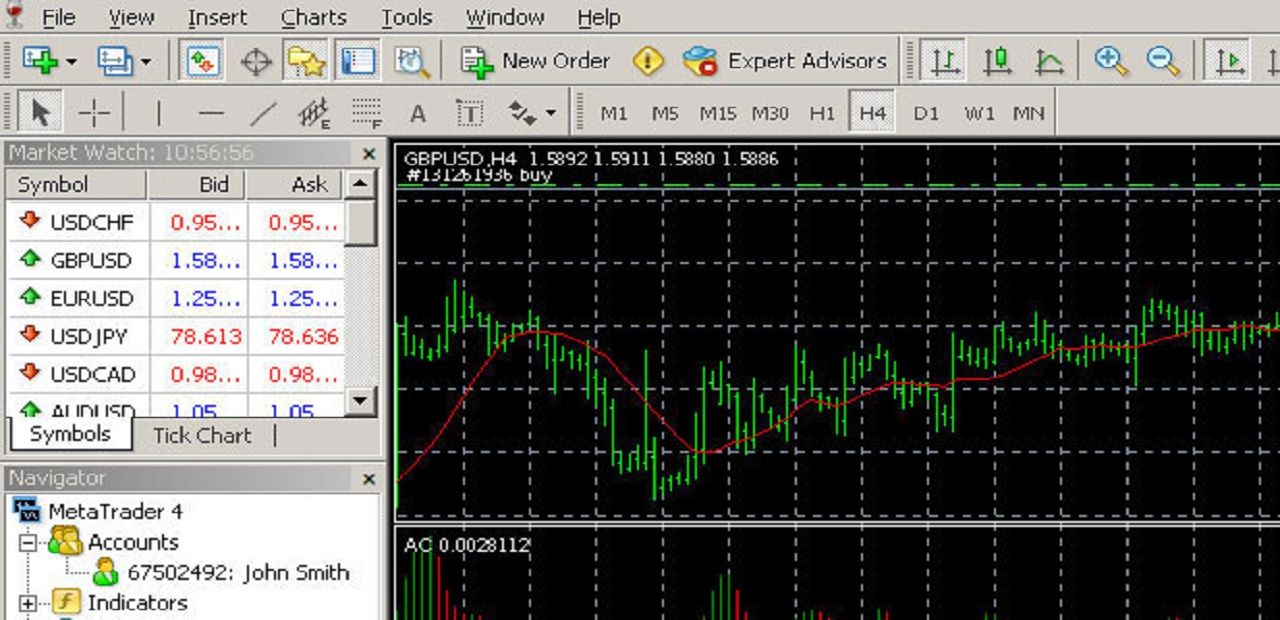1280x620 pixels.
Task: Toggle the Terminal panel button
Action: click(x=357, y=61)
